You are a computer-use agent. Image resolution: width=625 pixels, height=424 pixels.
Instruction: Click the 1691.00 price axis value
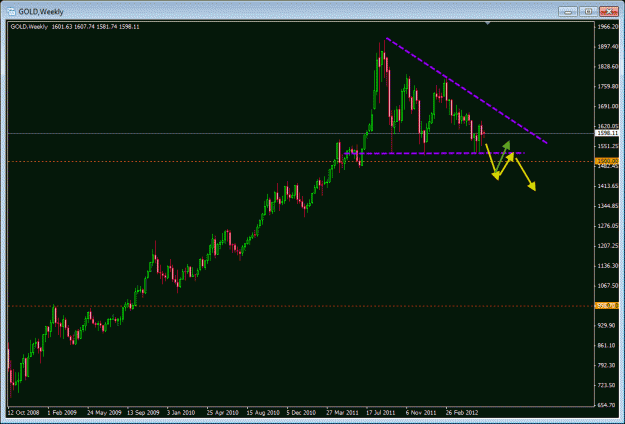coord(608,106)
